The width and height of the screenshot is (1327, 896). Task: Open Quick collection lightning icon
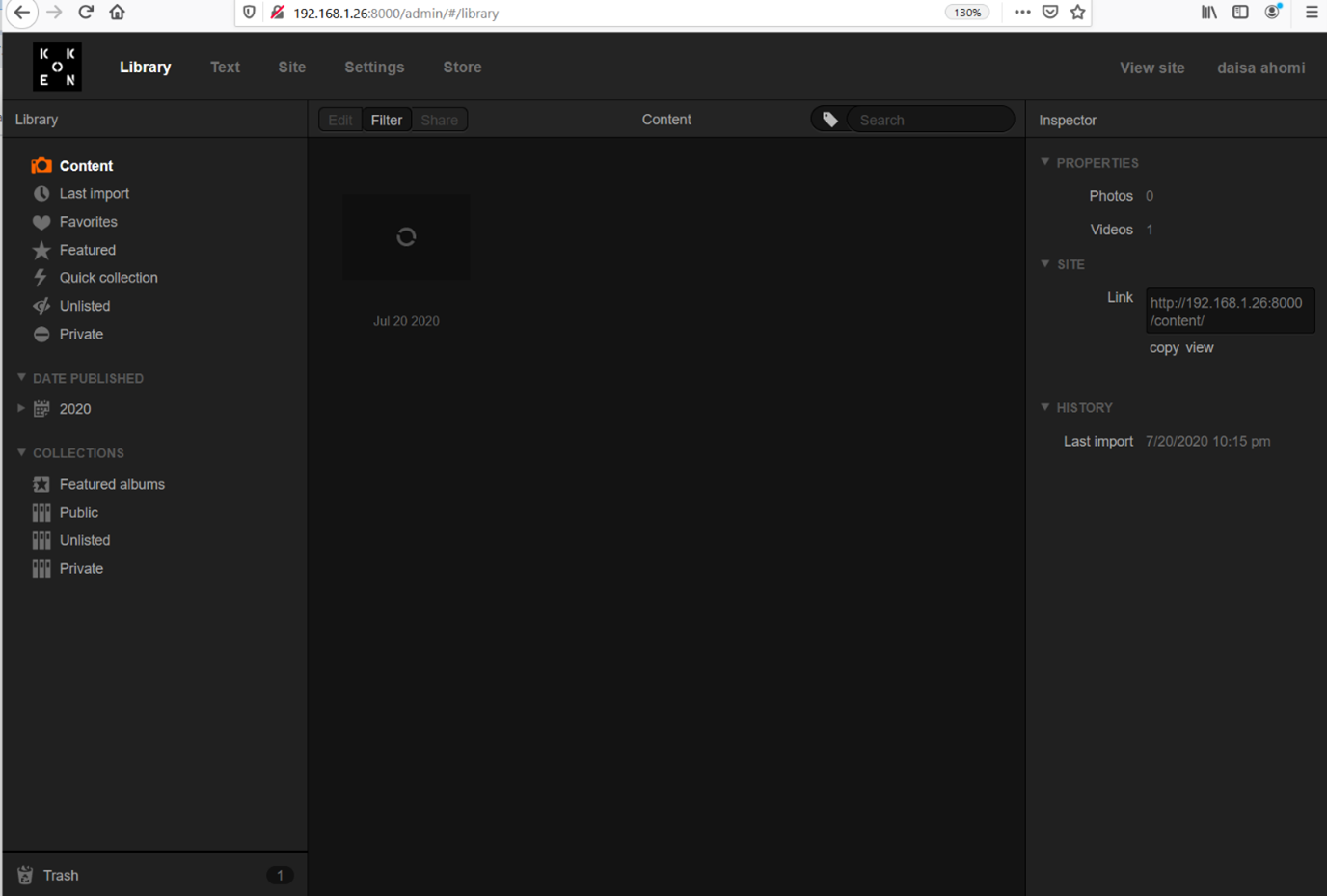pyautogui.click(x=41, y=278)
